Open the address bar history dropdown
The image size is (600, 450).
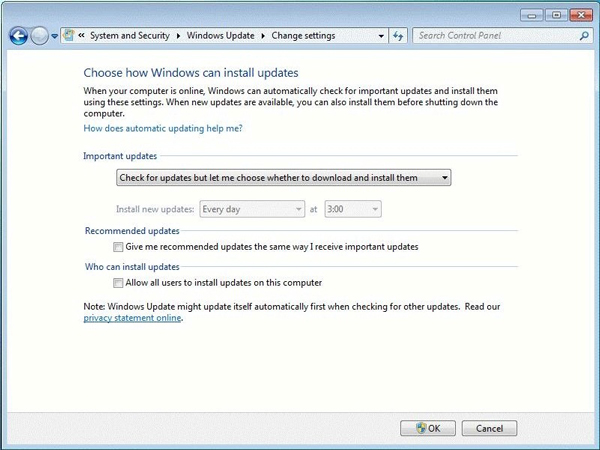click(x=381, y=36)
